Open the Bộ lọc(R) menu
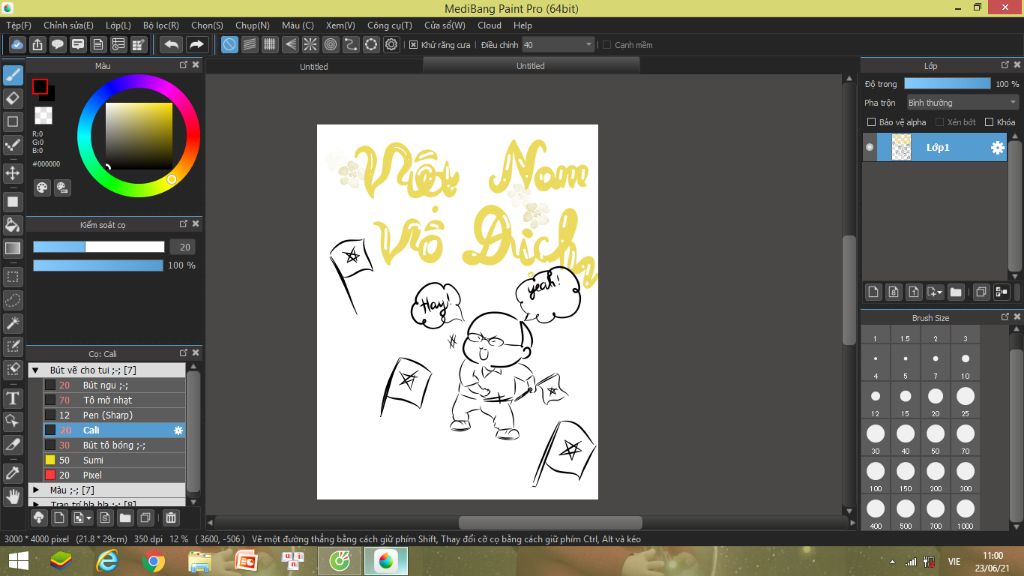 (x=161, y=25)
